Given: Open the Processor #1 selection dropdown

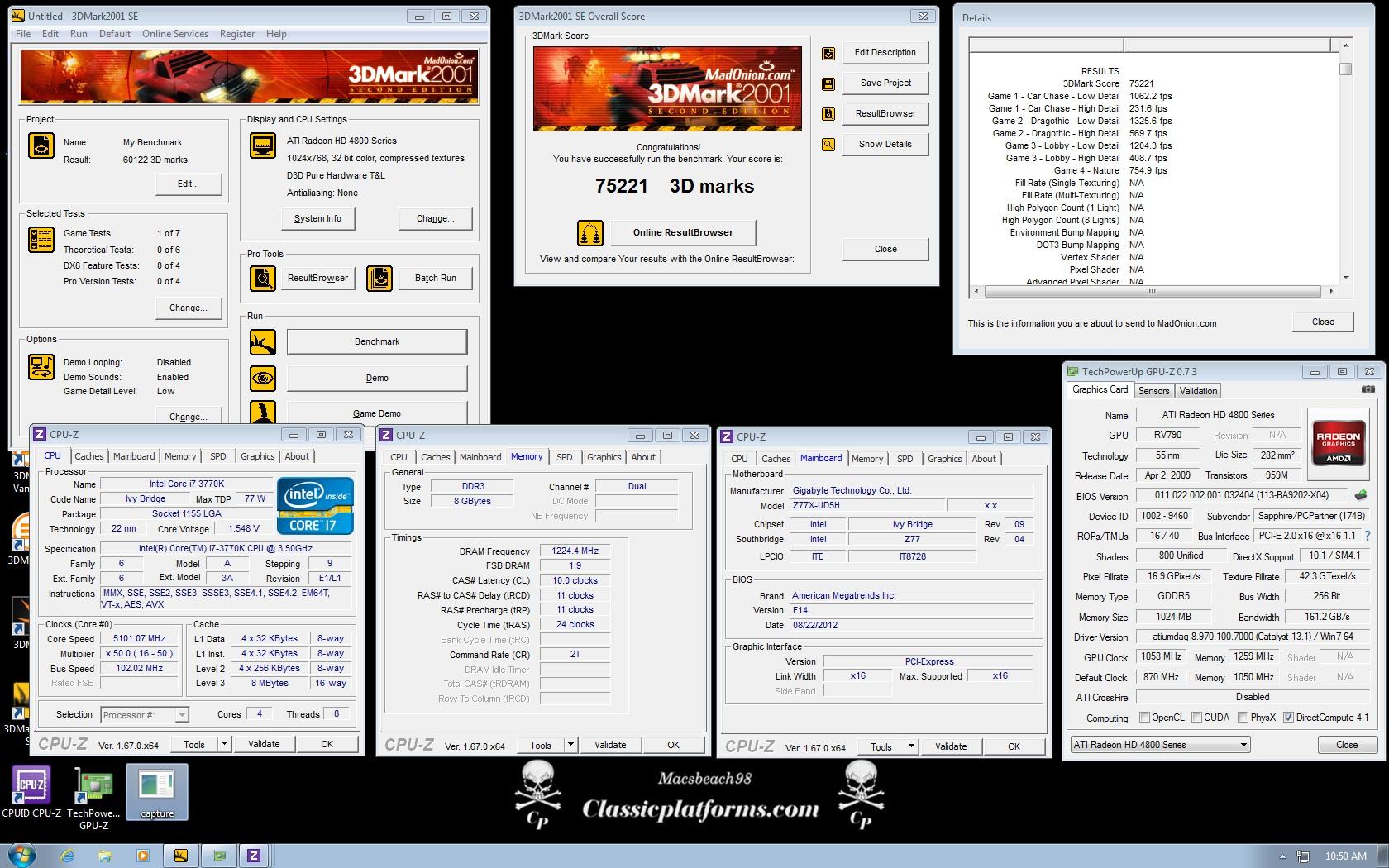Looking at the screenshot, I should 145,715.
